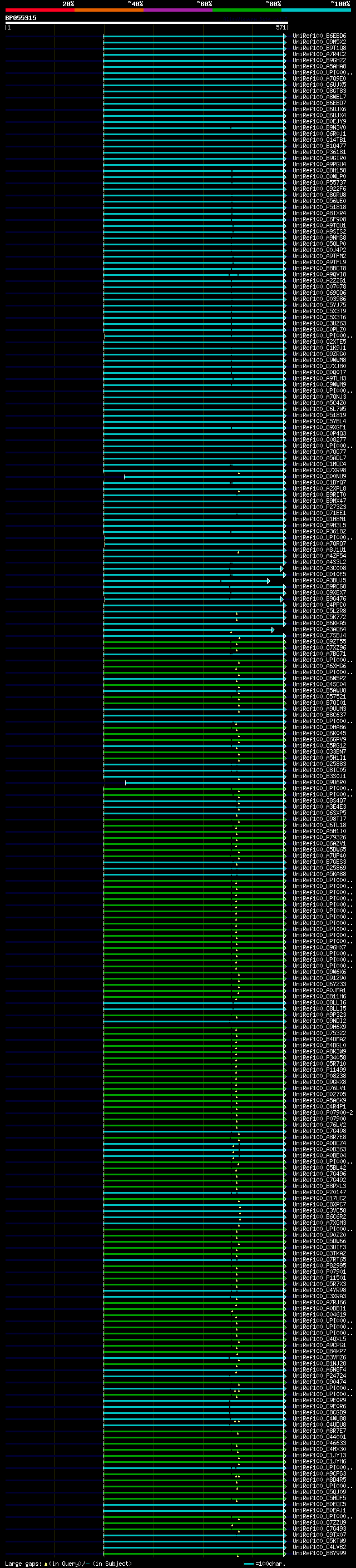Screen dimensions: 356x1568
Task: Select label UniRef100_B1Q477
Action: coord(319,146)
